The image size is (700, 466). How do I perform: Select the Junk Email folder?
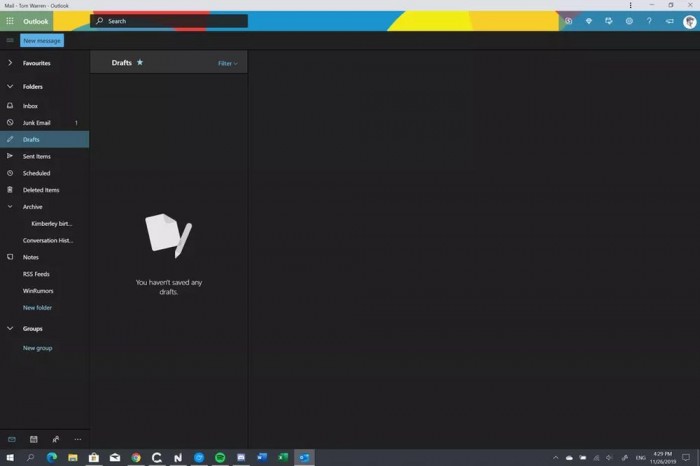37,123
